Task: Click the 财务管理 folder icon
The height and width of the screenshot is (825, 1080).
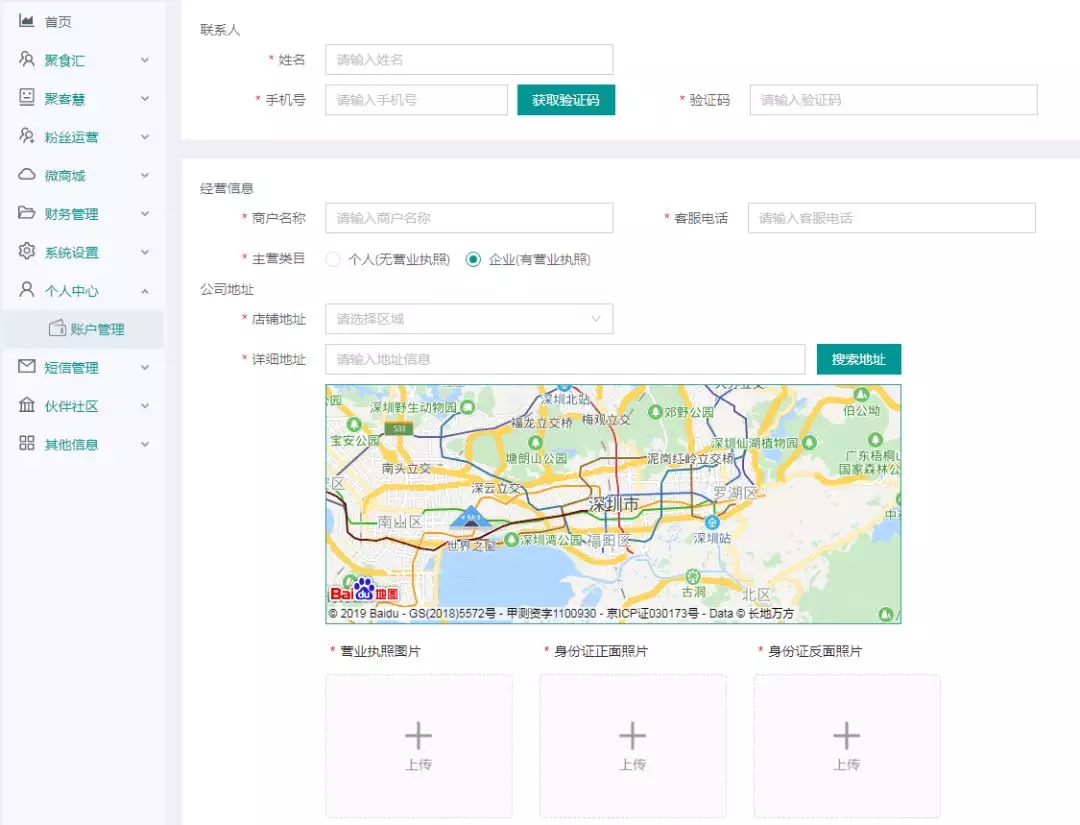Action: 27,213
